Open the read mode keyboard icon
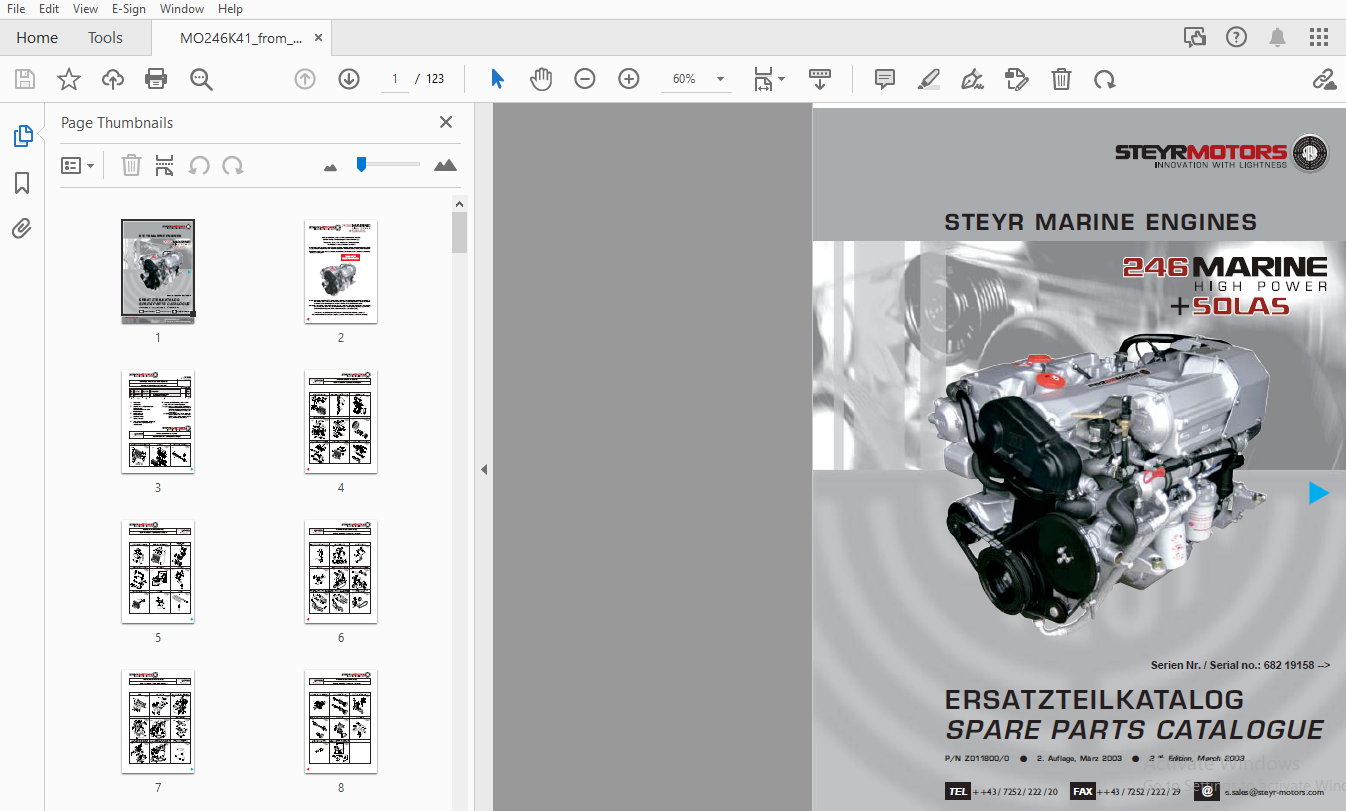Viewport: 1346px width, 811px height. (820, 78)
